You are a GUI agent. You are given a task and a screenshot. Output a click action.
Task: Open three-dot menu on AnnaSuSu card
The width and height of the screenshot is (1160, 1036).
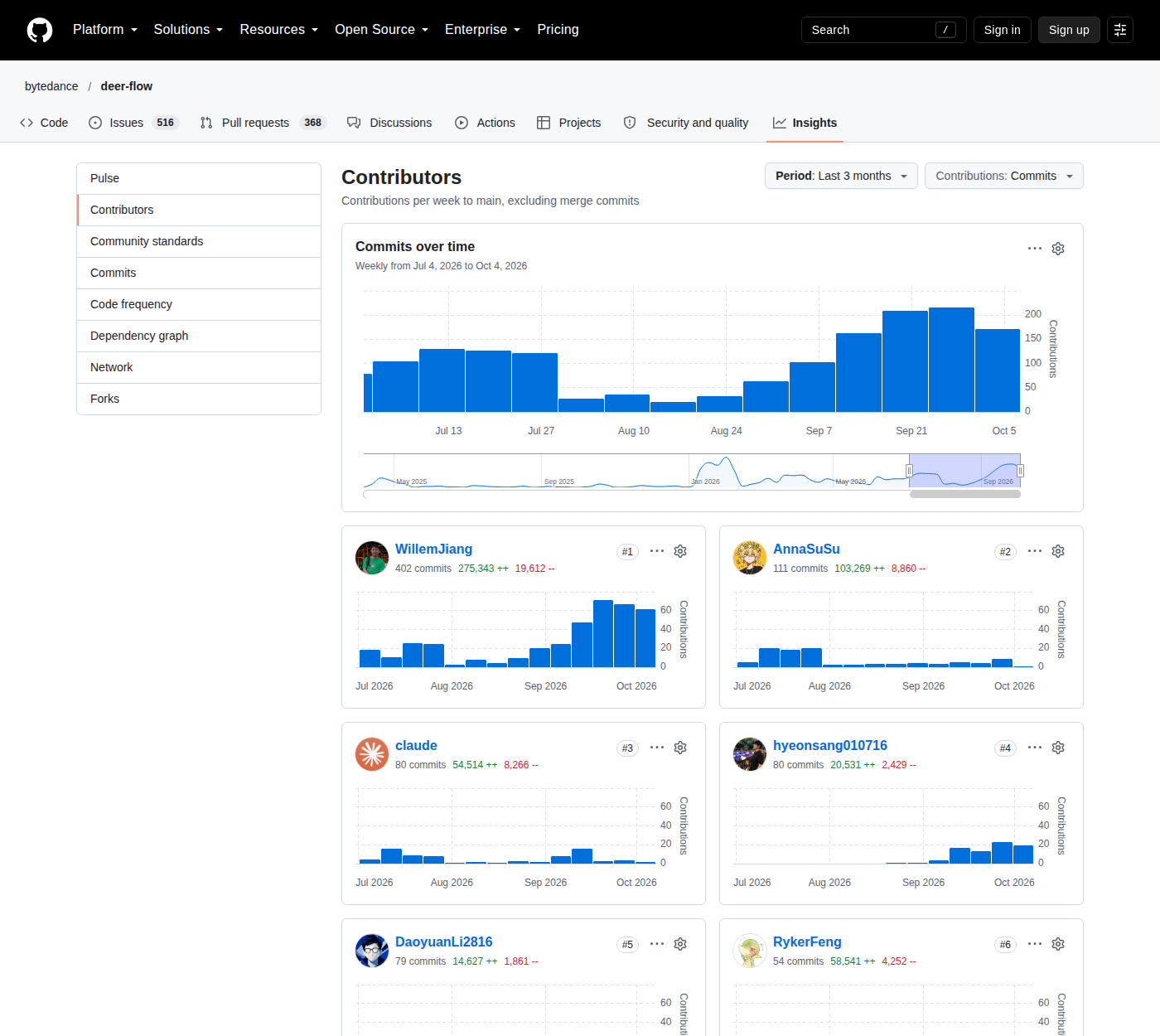tap(1035, 551)
